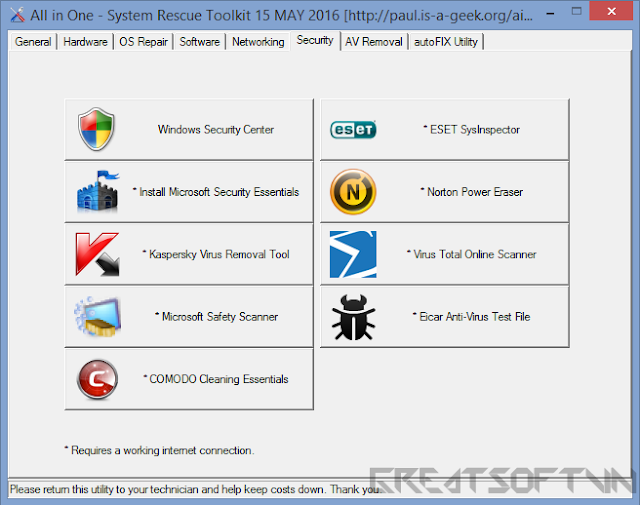The width and height of the screenshot is (640, 505).
Task: Maximize the System Rescue Toolkit window
Action: click(576, 11)
